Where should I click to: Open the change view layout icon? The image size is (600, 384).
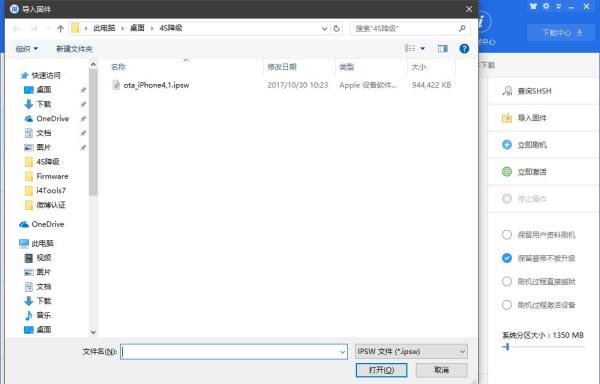pyautogui.click(x=410, y=49)
